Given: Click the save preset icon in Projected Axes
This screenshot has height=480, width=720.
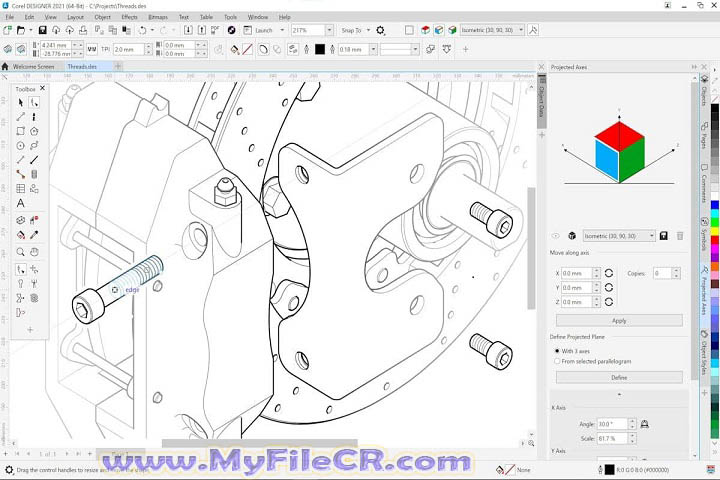Looking at the screenshot, I should 664,236.
